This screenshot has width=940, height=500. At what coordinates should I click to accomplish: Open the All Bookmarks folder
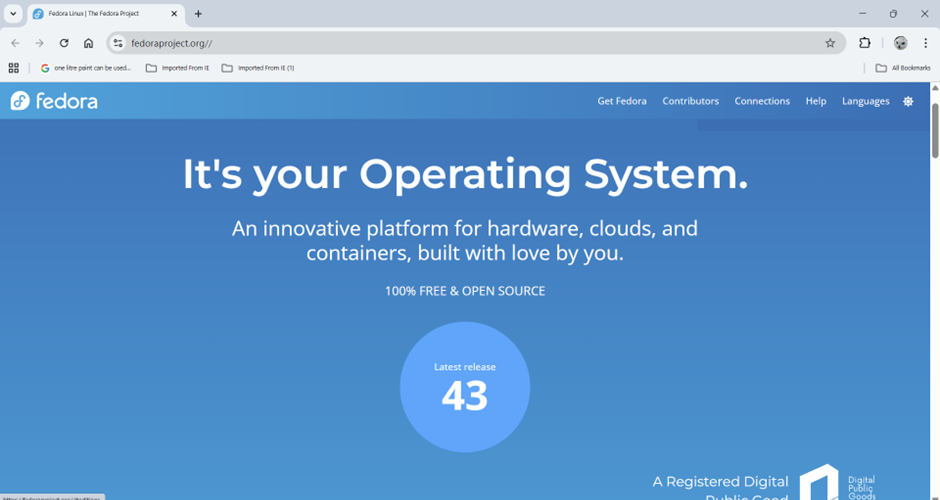[x=903, y=68]
